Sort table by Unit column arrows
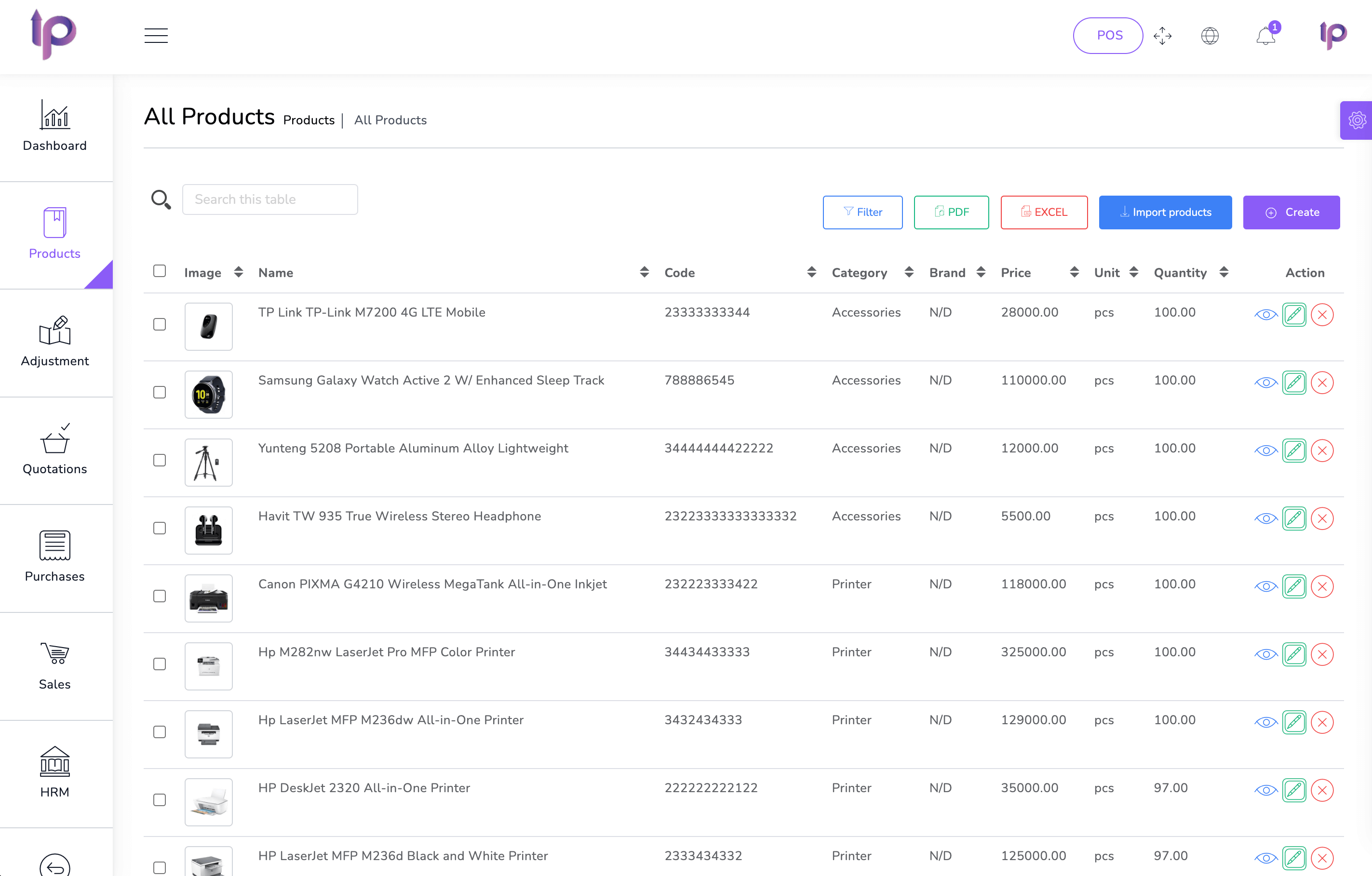Viewport: 1372px width, 876px height. pyautogui.click(x=1133, y=272)
